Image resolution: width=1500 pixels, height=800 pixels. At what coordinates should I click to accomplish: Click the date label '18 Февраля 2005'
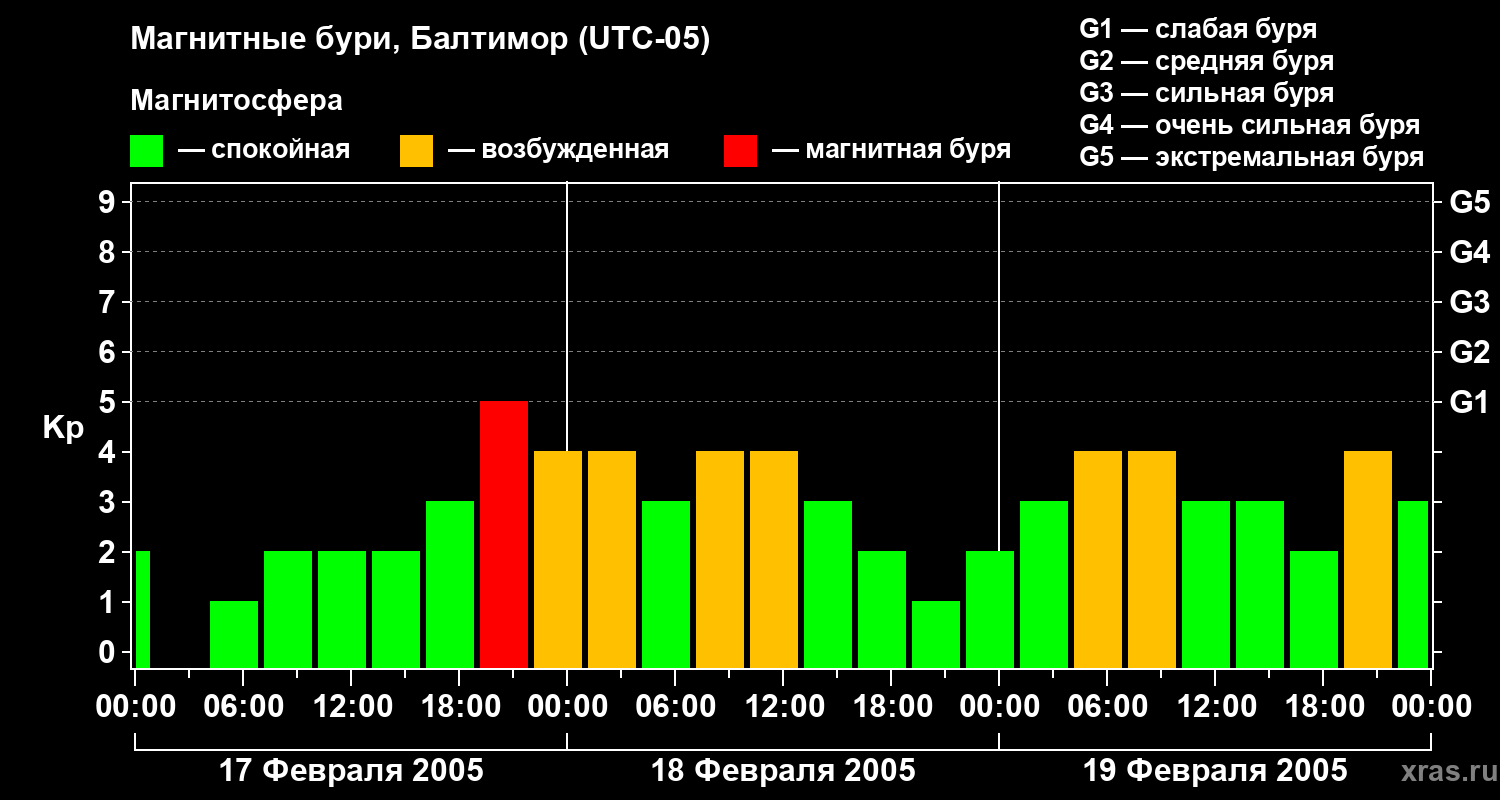click(x=783, y=771)
